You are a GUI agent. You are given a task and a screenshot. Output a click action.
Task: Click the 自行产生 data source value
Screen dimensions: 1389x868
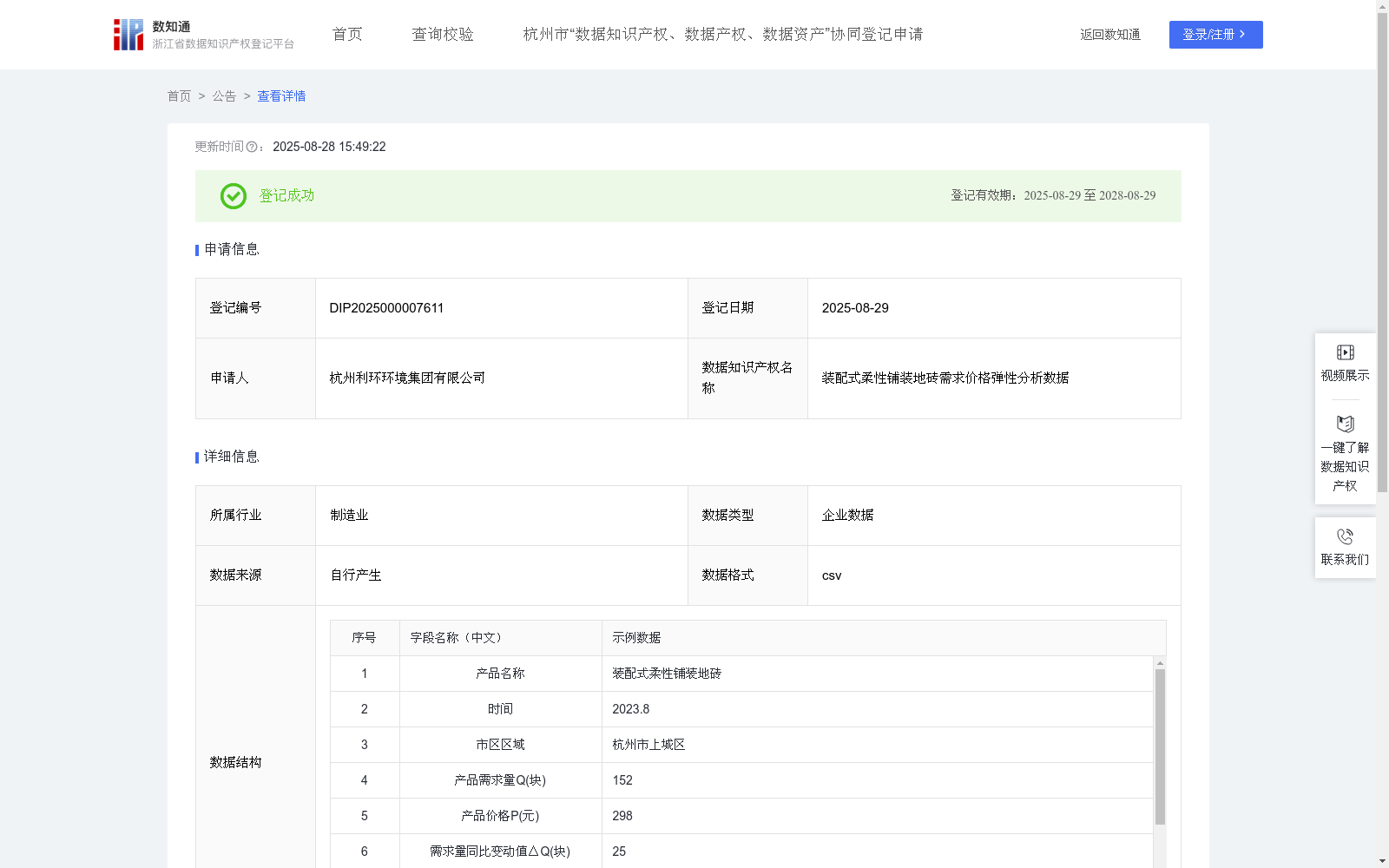click(356, 575)
